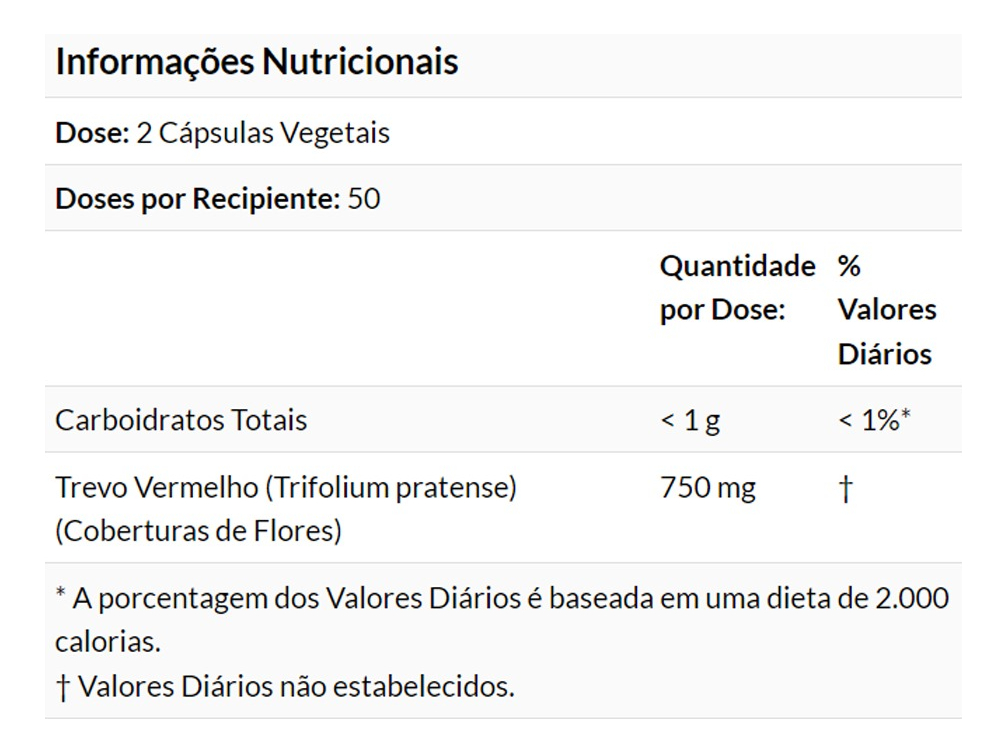The height and width of the screenshot is (753, 1007).
Task: Click the "% Valores Diários" column header
Action: coord(886,310)
